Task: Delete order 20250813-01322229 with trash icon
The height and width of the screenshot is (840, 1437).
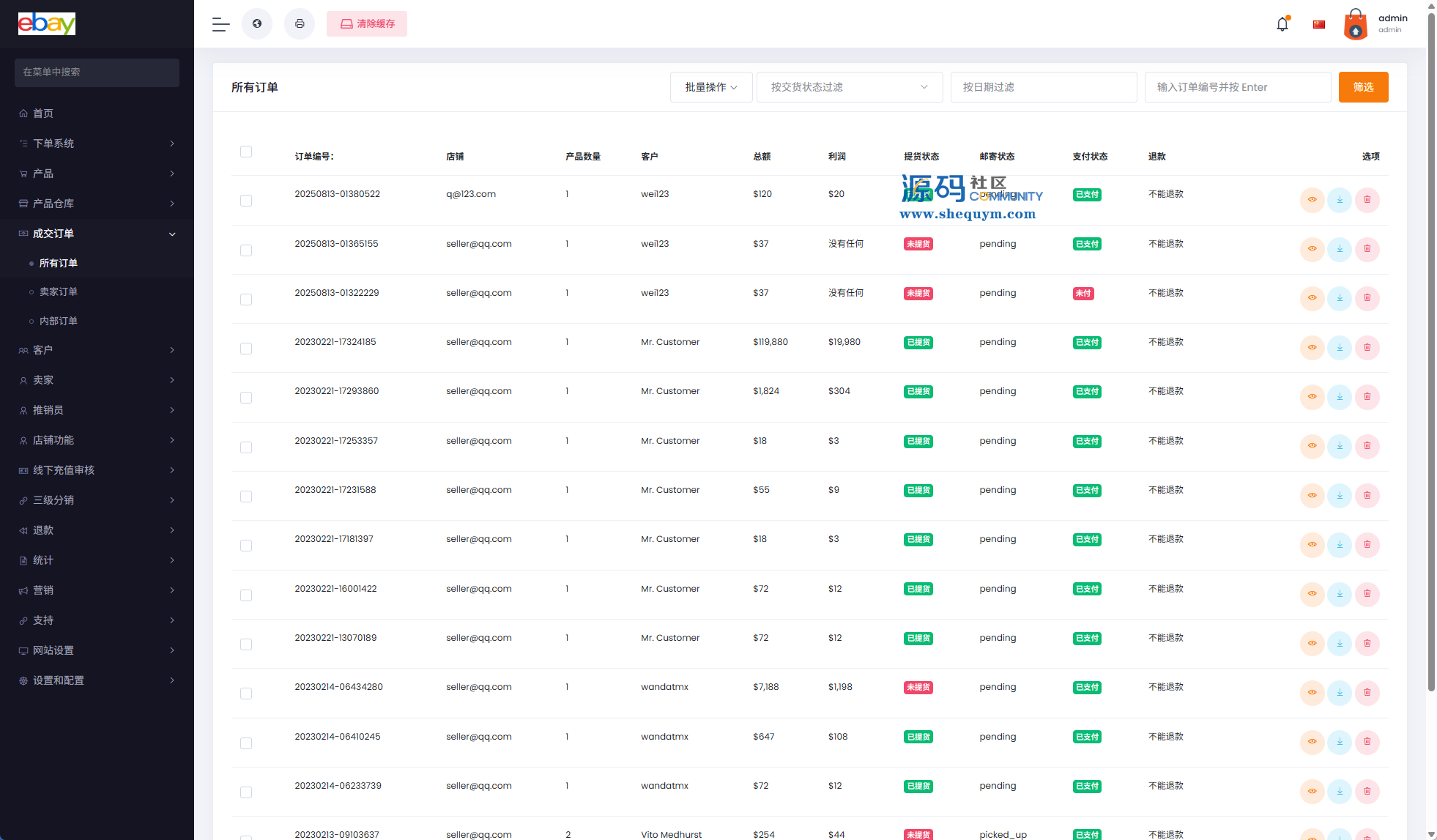Action: click(x=1367, y=298)
